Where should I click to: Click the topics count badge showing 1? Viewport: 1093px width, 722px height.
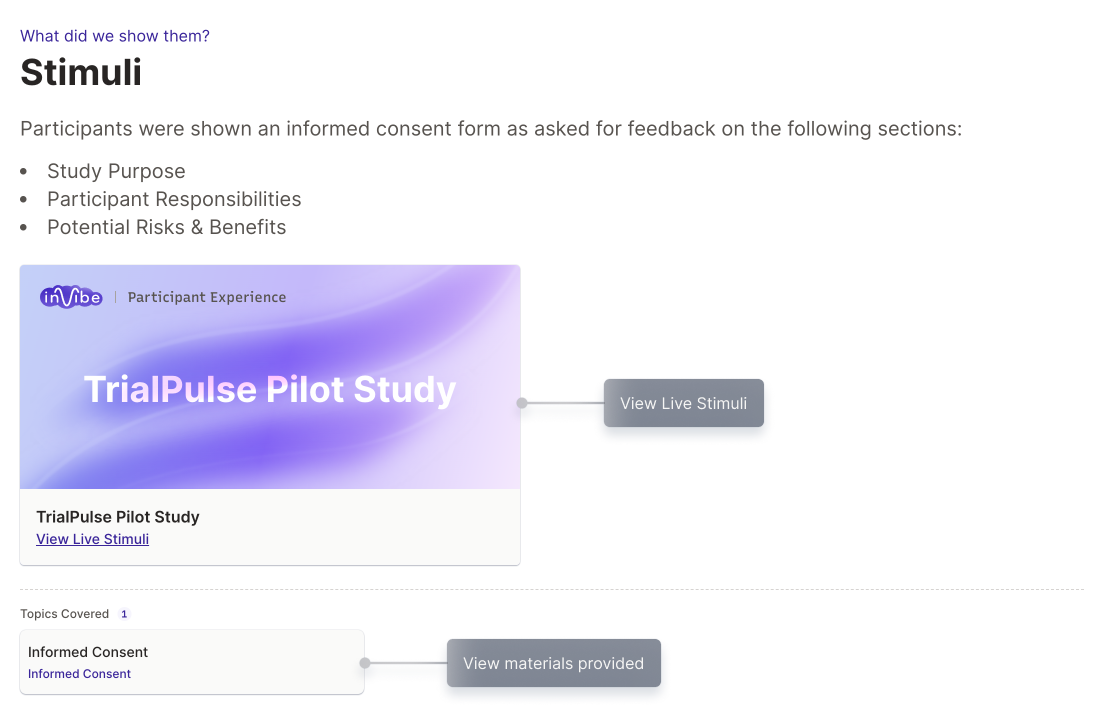(124, 614)
